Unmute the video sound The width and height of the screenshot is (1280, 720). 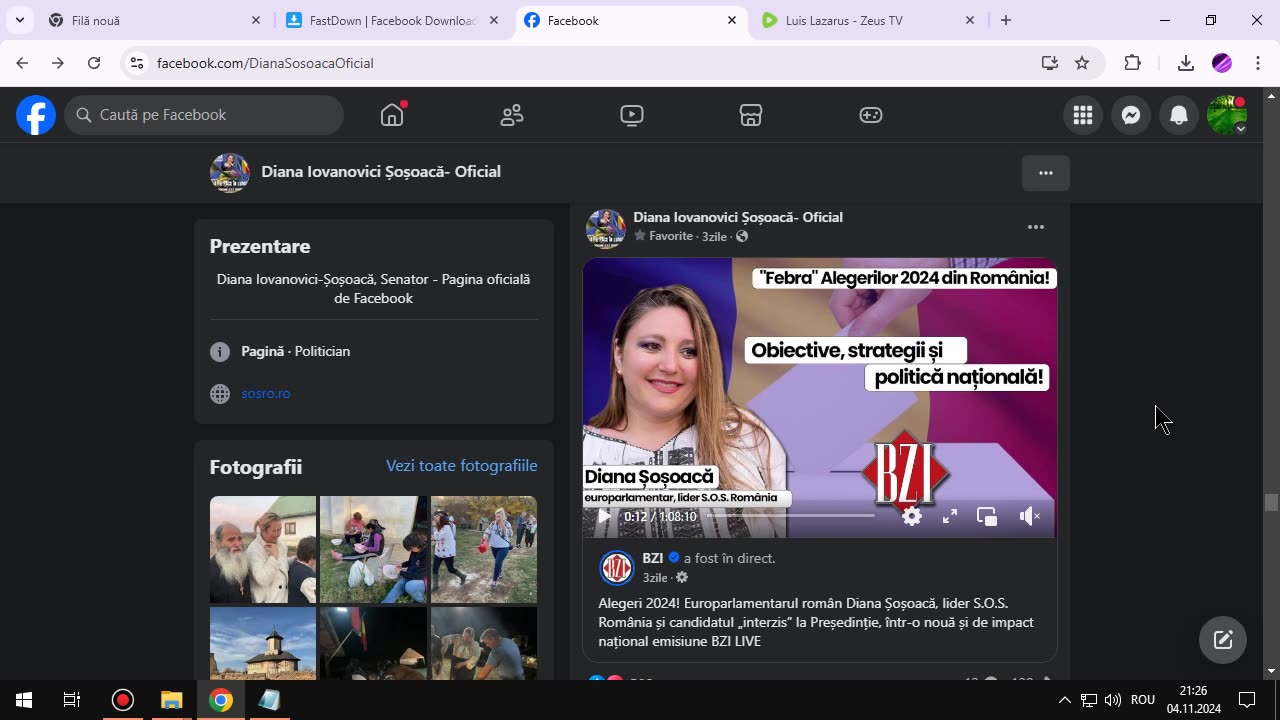(1029, 516)
